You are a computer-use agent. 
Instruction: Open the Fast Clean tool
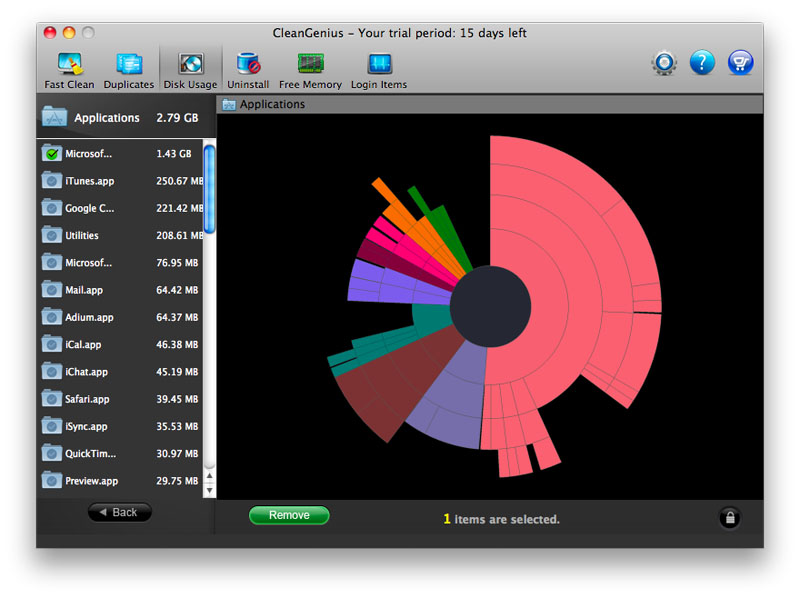(x=69, y=70)
